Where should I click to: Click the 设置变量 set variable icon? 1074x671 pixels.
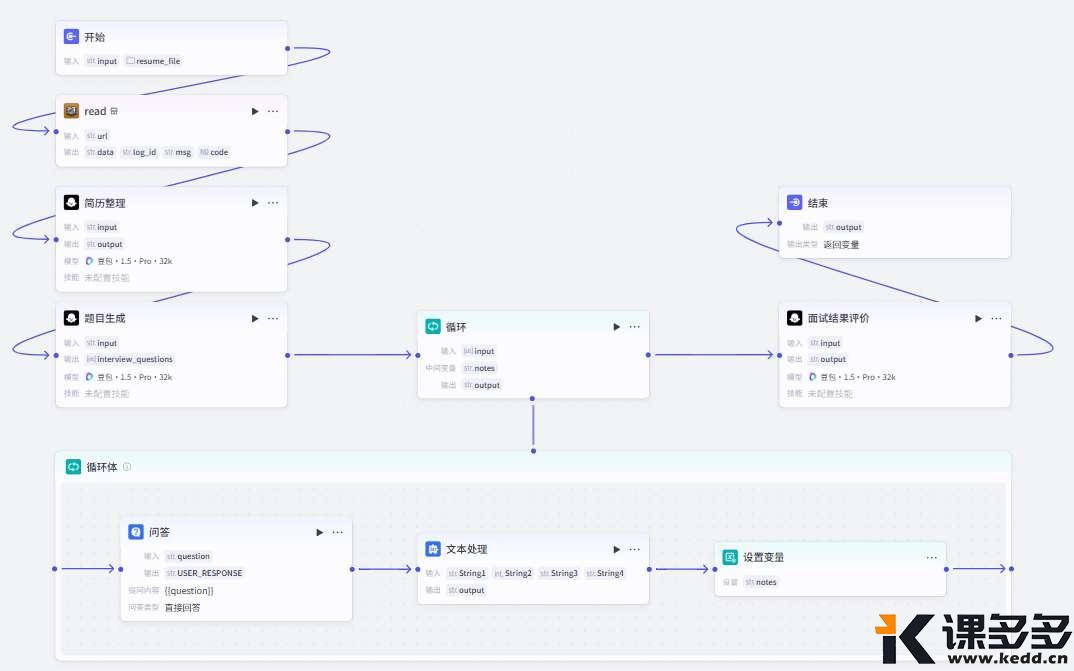[x=730, y=557]
